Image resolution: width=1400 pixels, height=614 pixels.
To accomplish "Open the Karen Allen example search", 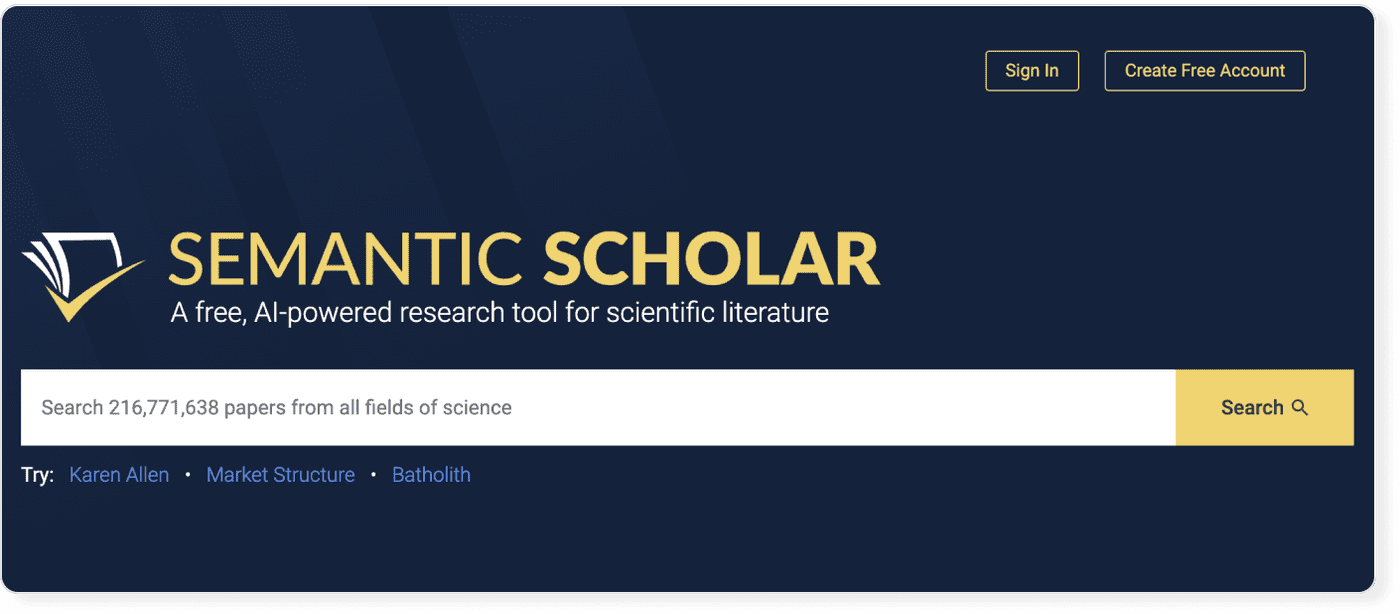I will coord(119,474).
